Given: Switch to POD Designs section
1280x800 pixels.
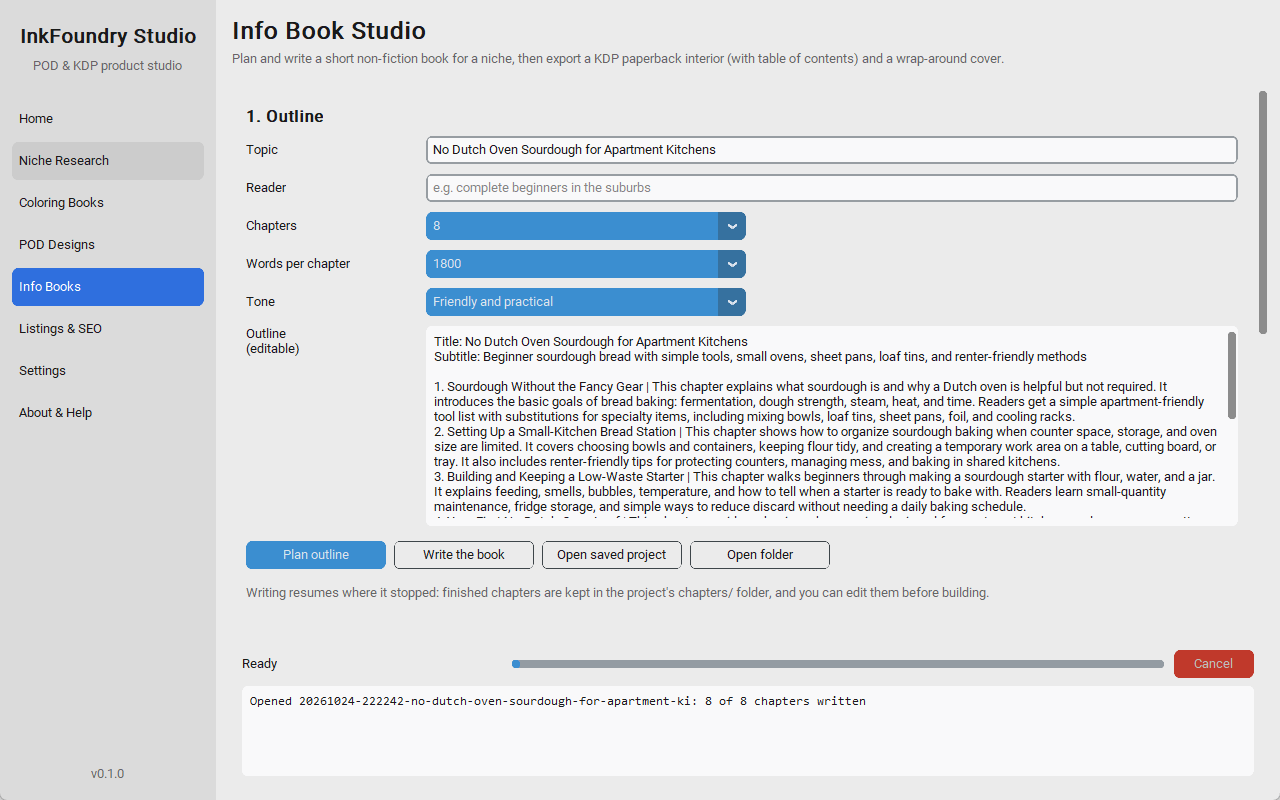Looking at the screenshot, I should click(x=108, y=244).
